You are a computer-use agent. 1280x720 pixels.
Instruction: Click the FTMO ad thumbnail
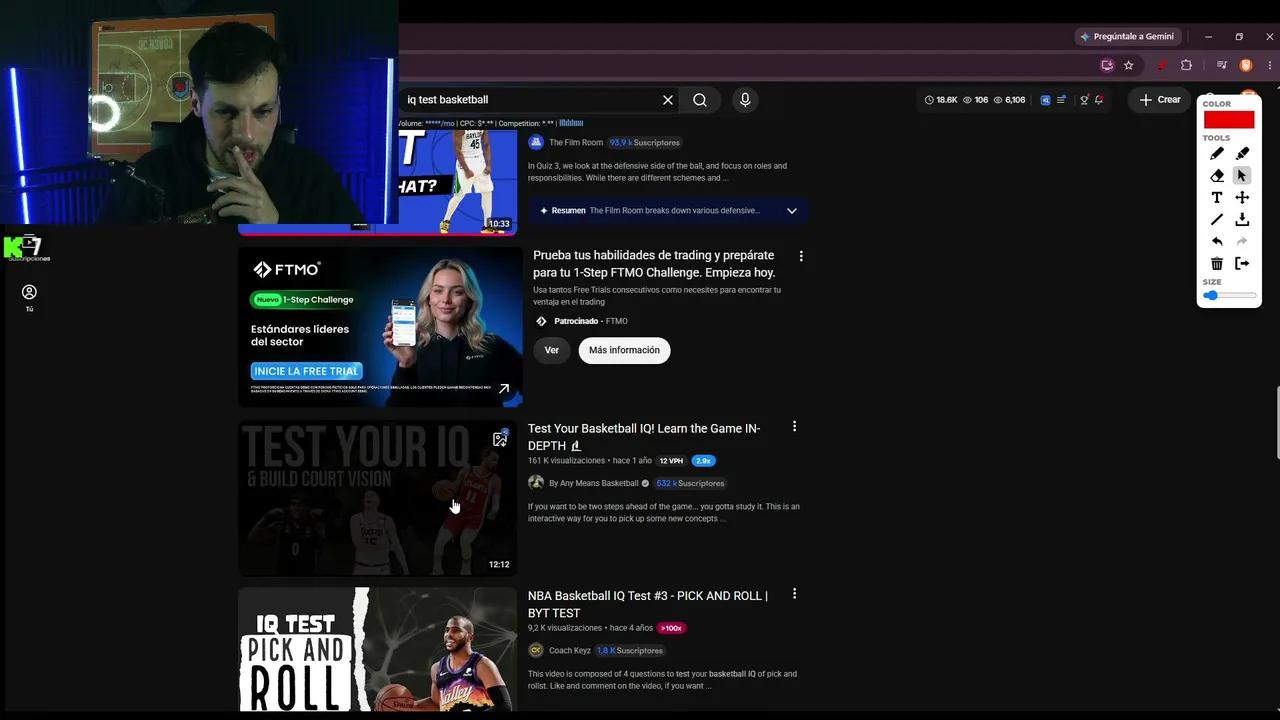[380, 327]
